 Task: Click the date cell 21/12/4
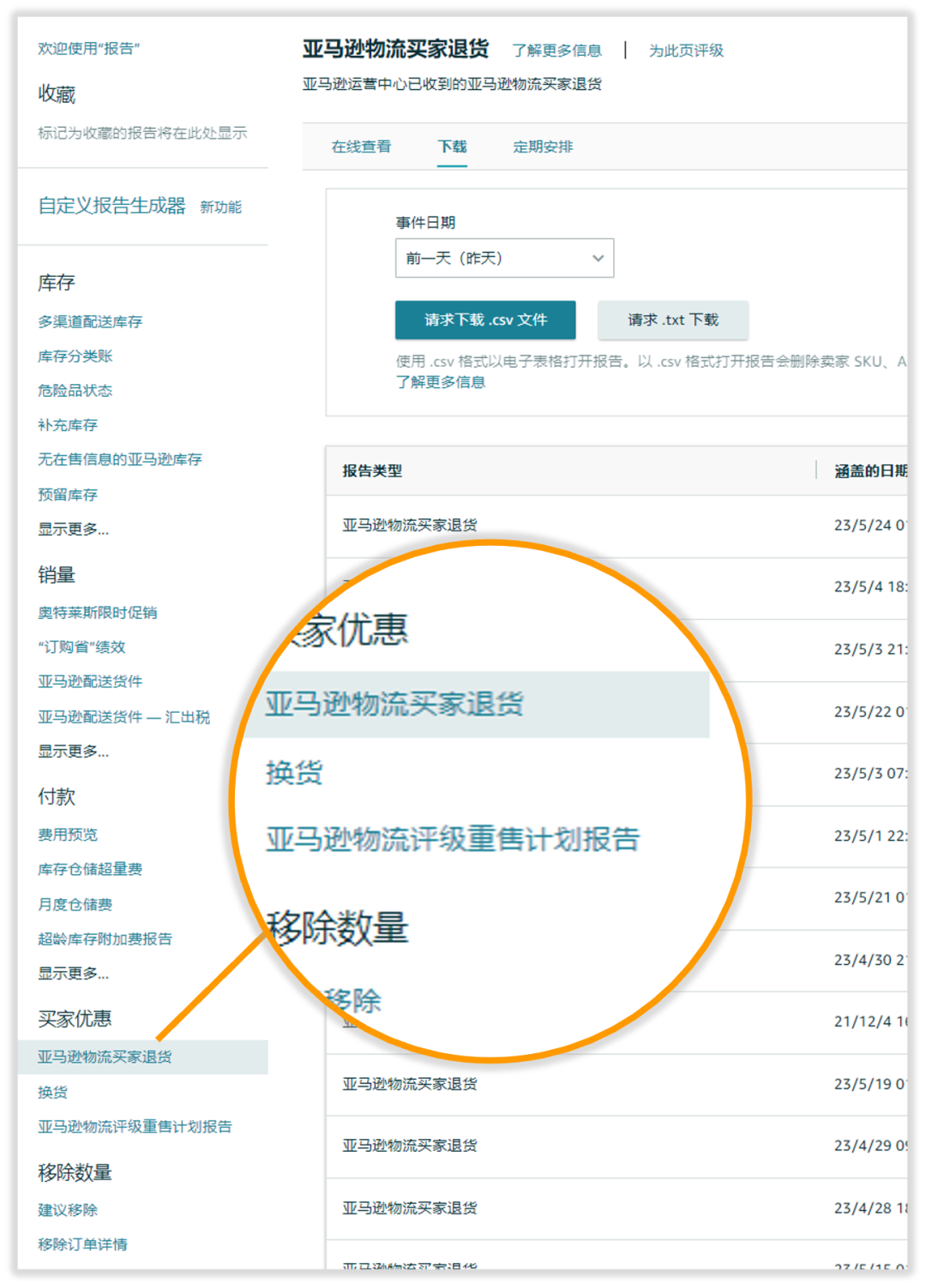(869, 1021)
